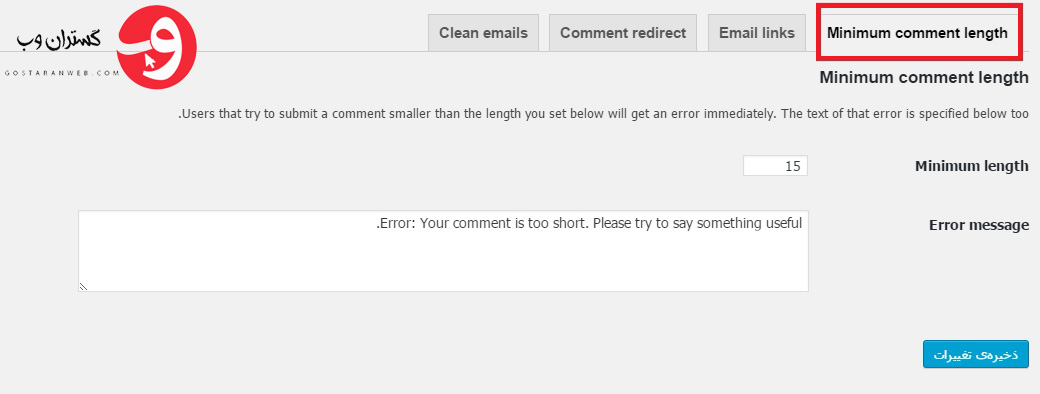The height and width of the screenshot is (394, 1040).
Task: Click the Error message field label
Action: click(x=979, y=225)
